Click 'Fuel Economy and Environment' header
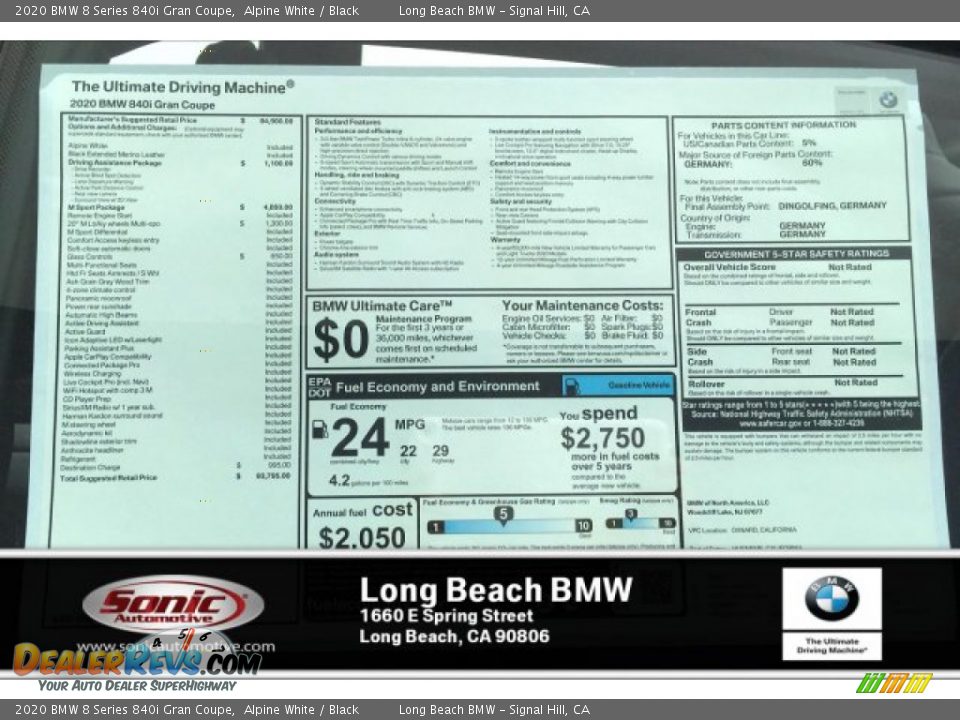 click(437, 386)
